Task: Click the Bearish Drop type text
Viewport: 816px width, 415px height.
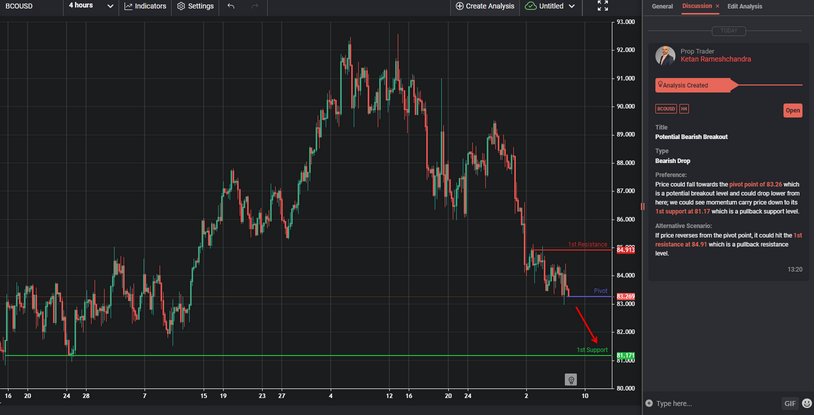Action: pos(672,161)
